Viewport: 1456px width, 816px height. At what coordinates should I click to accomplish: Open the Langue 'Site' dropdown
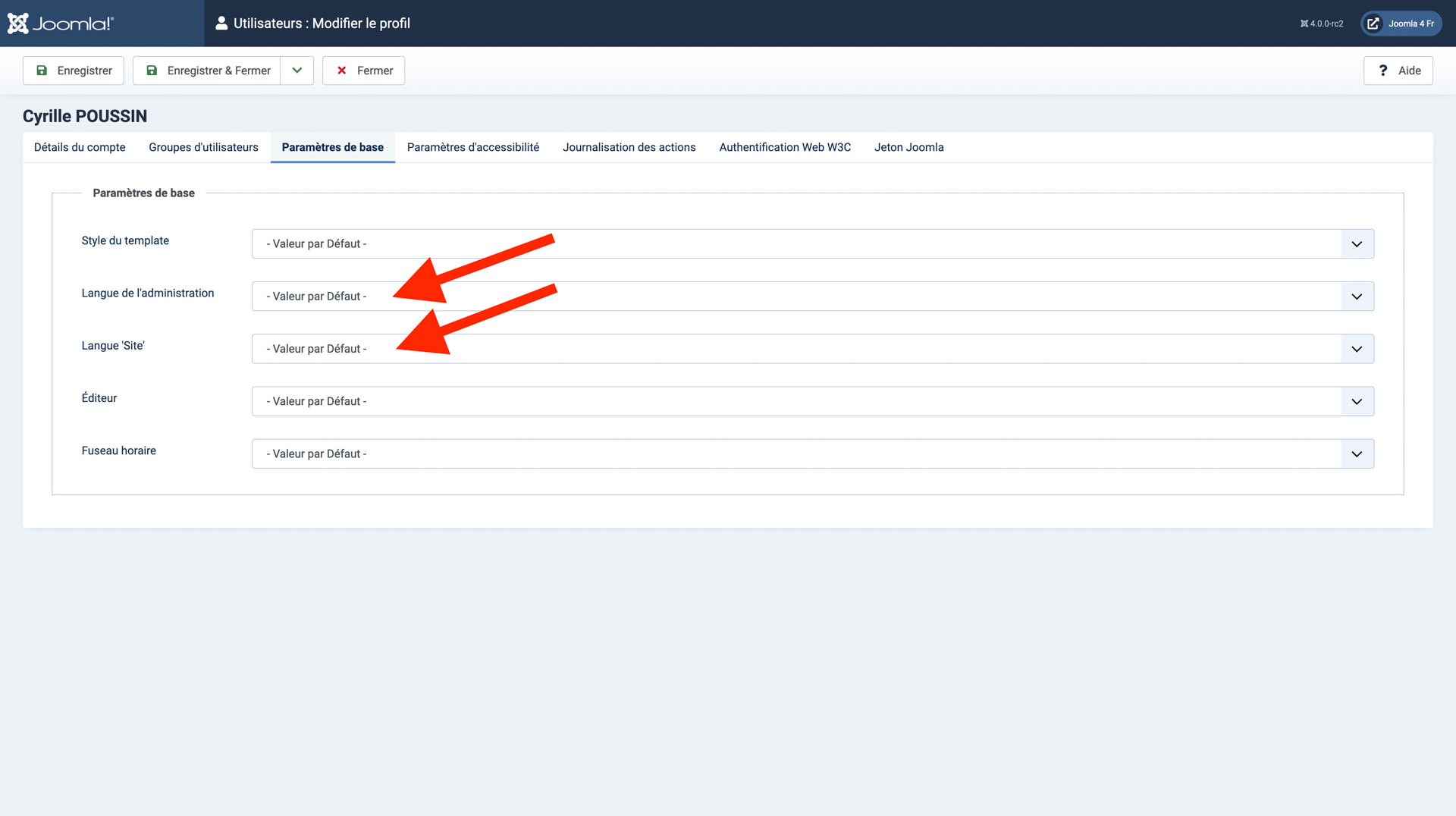(x=813, y=349)
